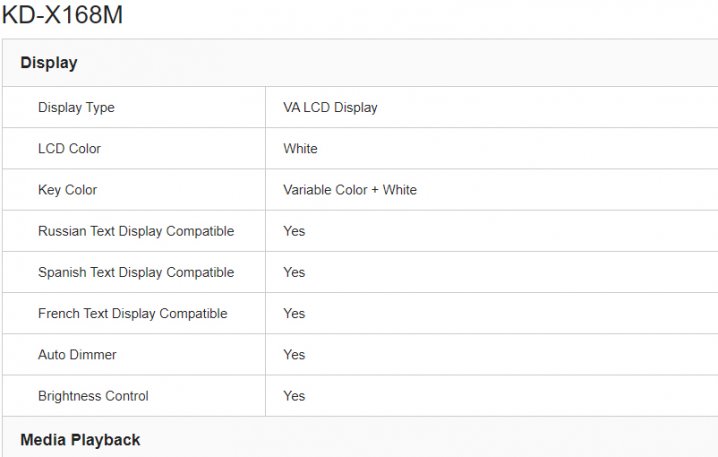Image resolution: width=718 pixels, height=457 pixels.
Task: Select Spanish Text Display Compatible label
Action: pyautogui.click(x=136, y=272)
